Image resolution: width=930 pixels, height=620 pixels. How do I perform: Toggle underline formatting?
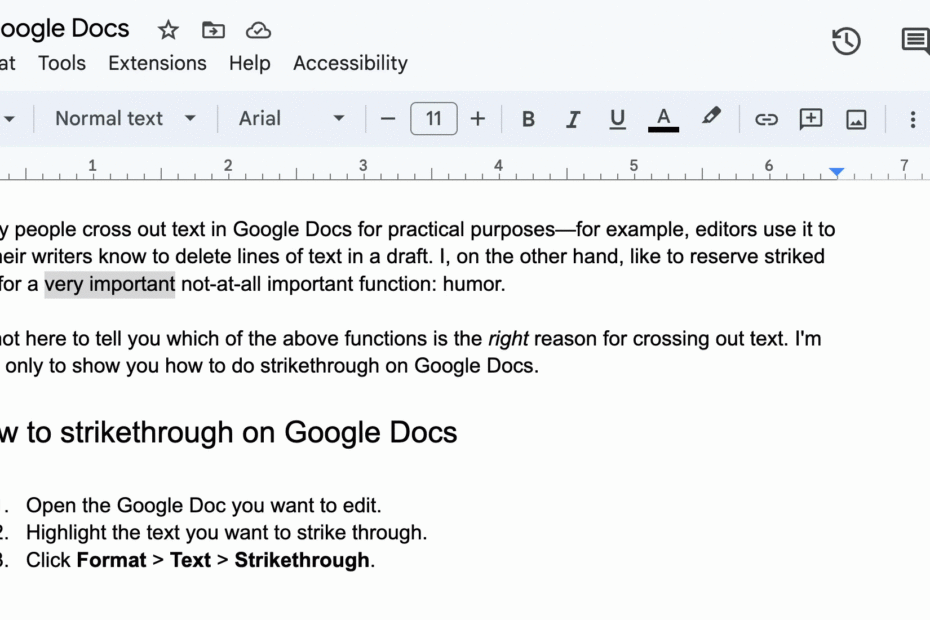click(617, 119)
